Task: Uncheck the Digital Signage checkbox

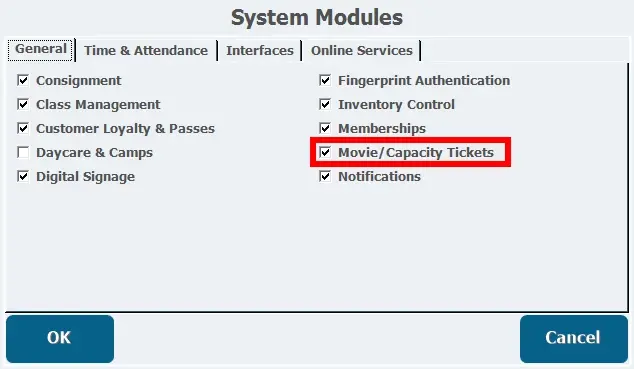Action: 23,177
